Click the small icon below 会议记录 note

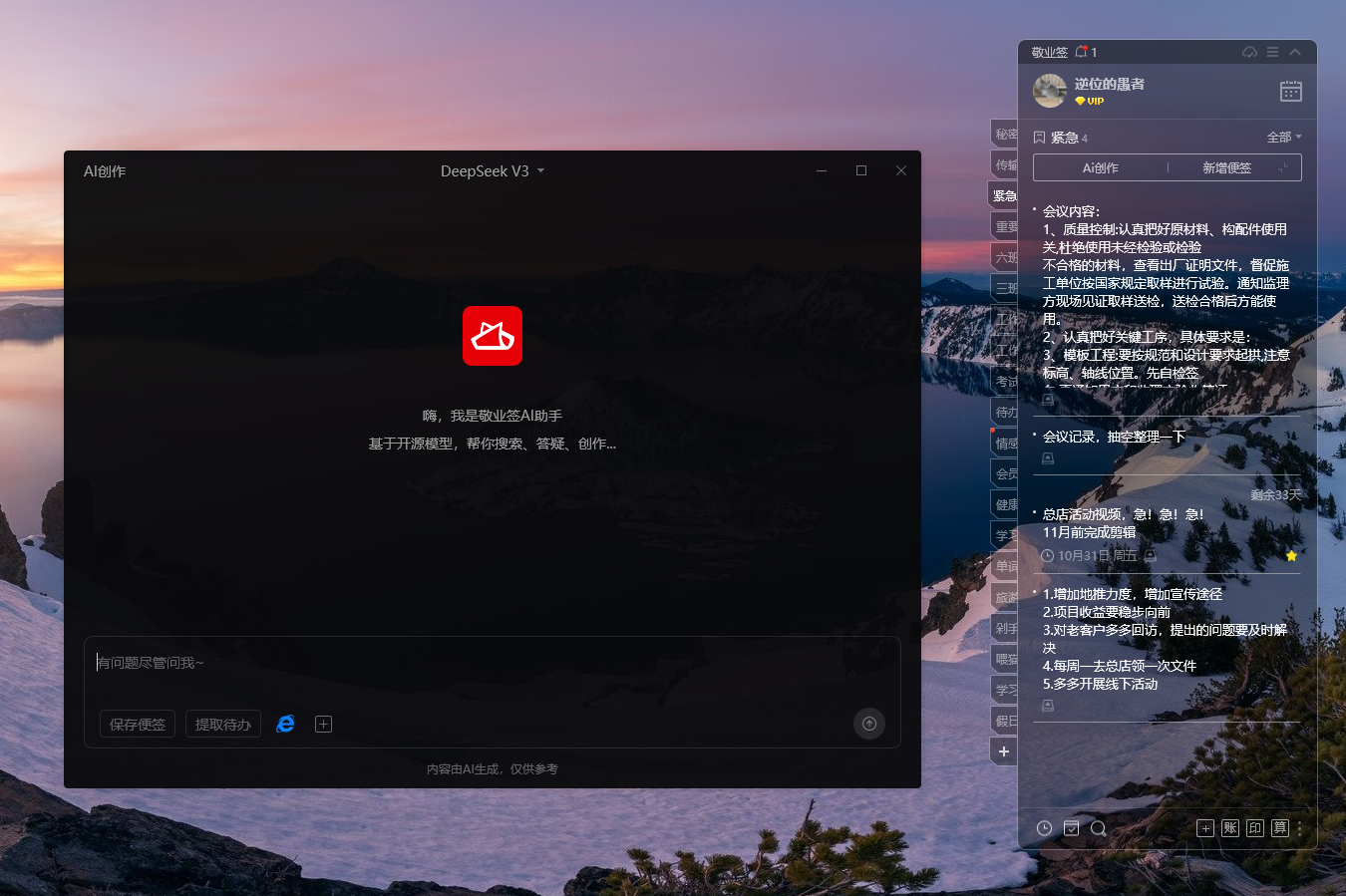pos(1048,458)
